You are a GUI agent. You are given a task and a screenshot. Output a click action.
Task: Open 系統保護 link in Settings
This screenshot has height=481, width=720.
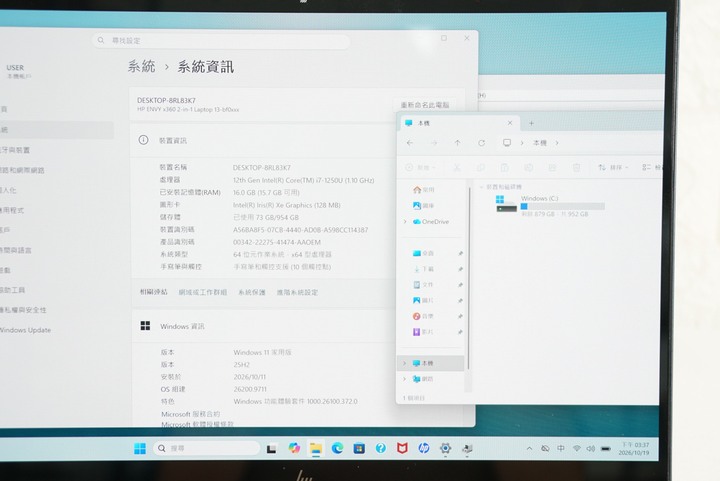click(252, 292)
